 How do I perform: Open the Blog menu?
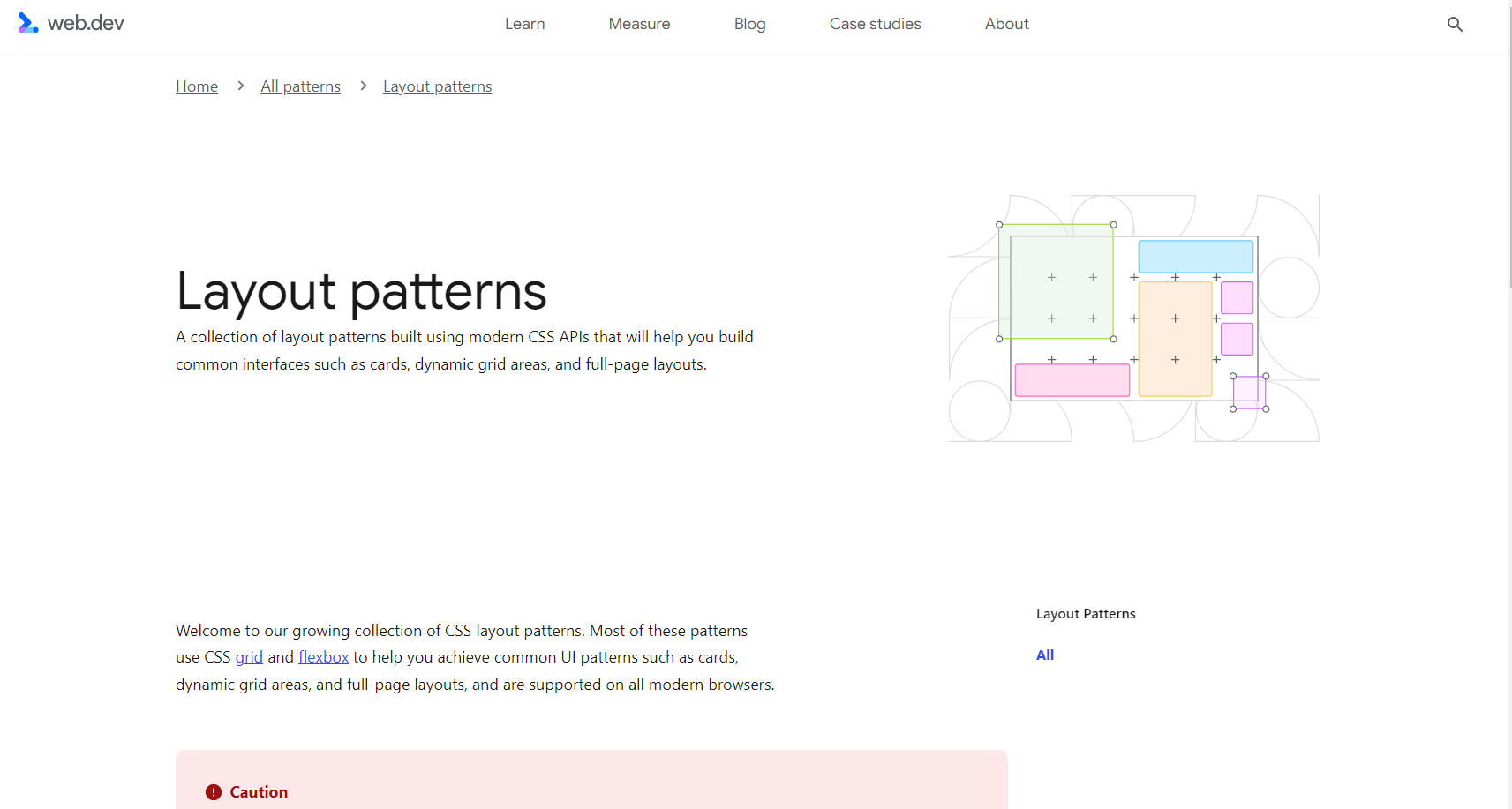749,24
